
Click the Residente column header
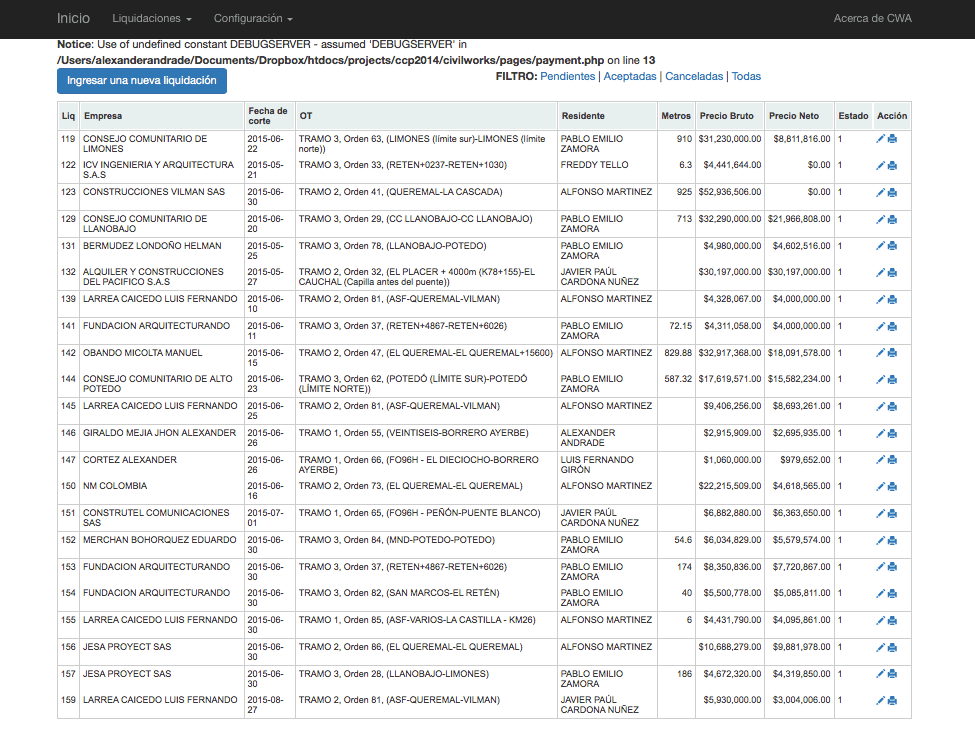[x=608, y=116]
